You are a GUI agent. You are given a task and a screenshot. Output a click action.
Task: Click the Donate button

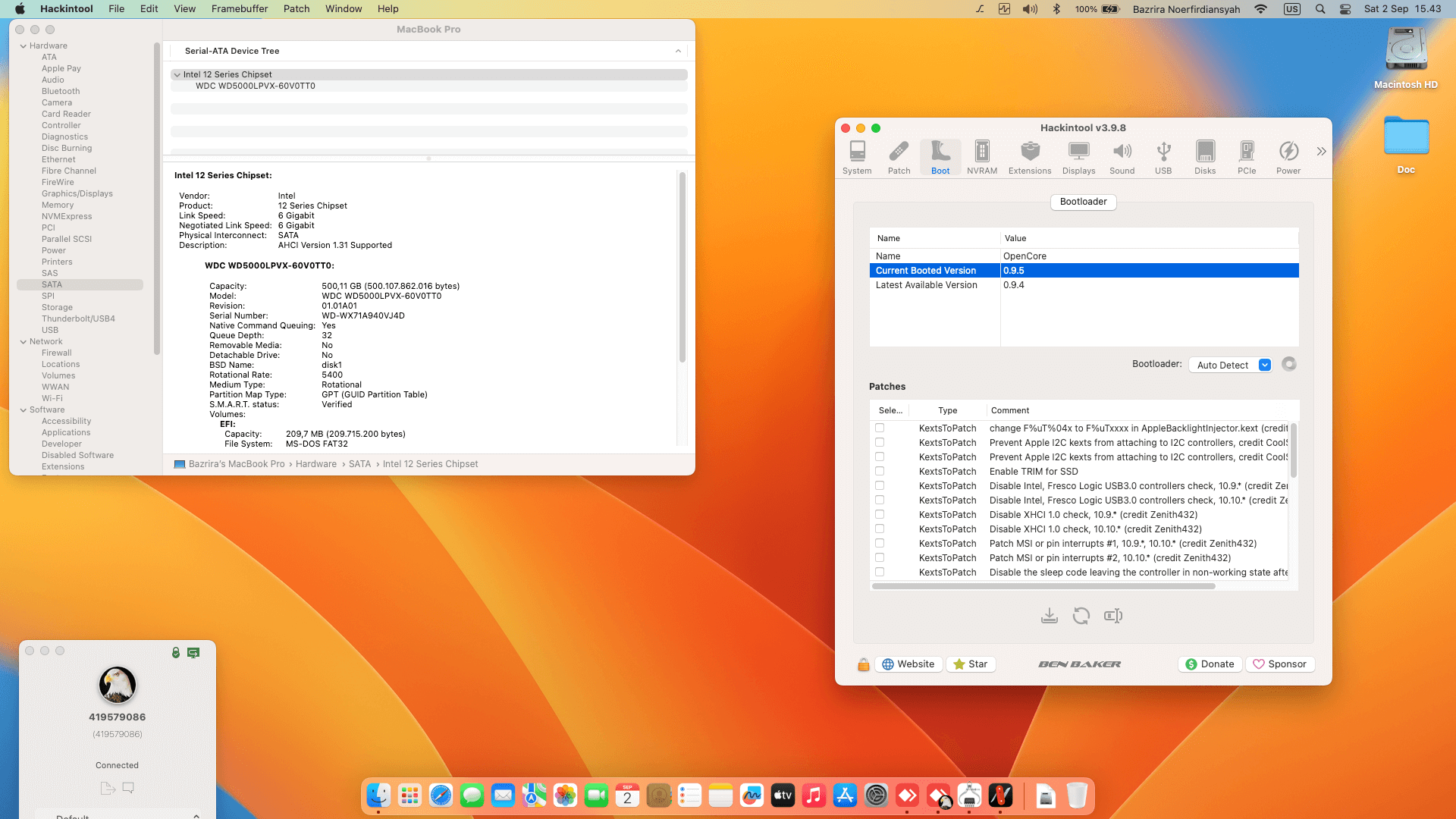point(1210,664)
